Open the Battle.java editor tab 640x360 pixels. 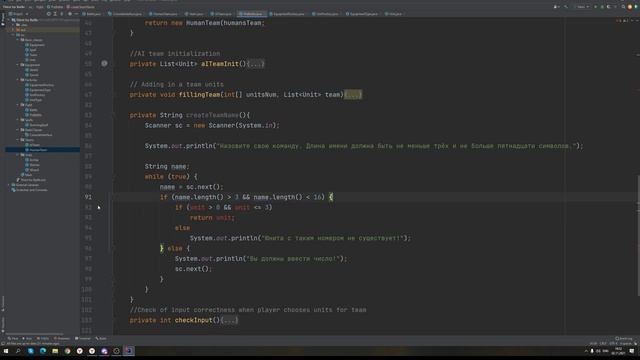tap(92, 14)
